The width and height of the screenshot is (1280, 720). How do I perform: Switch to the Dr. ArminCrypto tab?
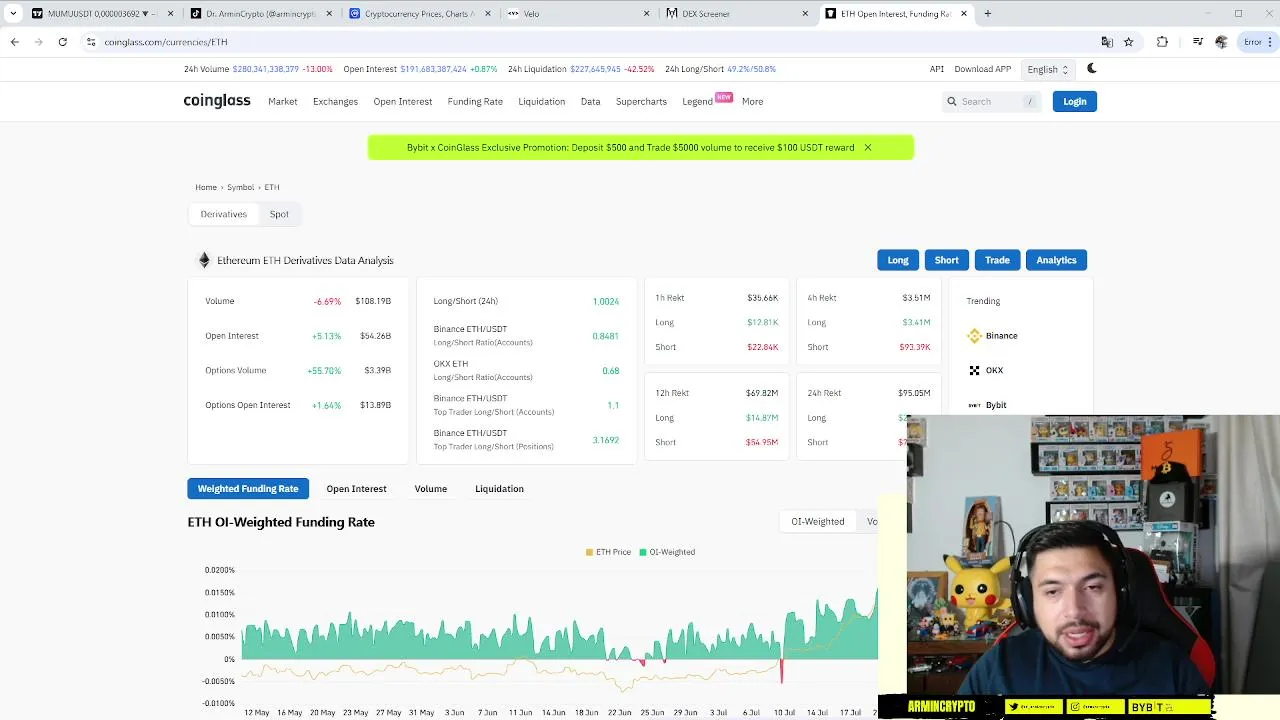260,14
